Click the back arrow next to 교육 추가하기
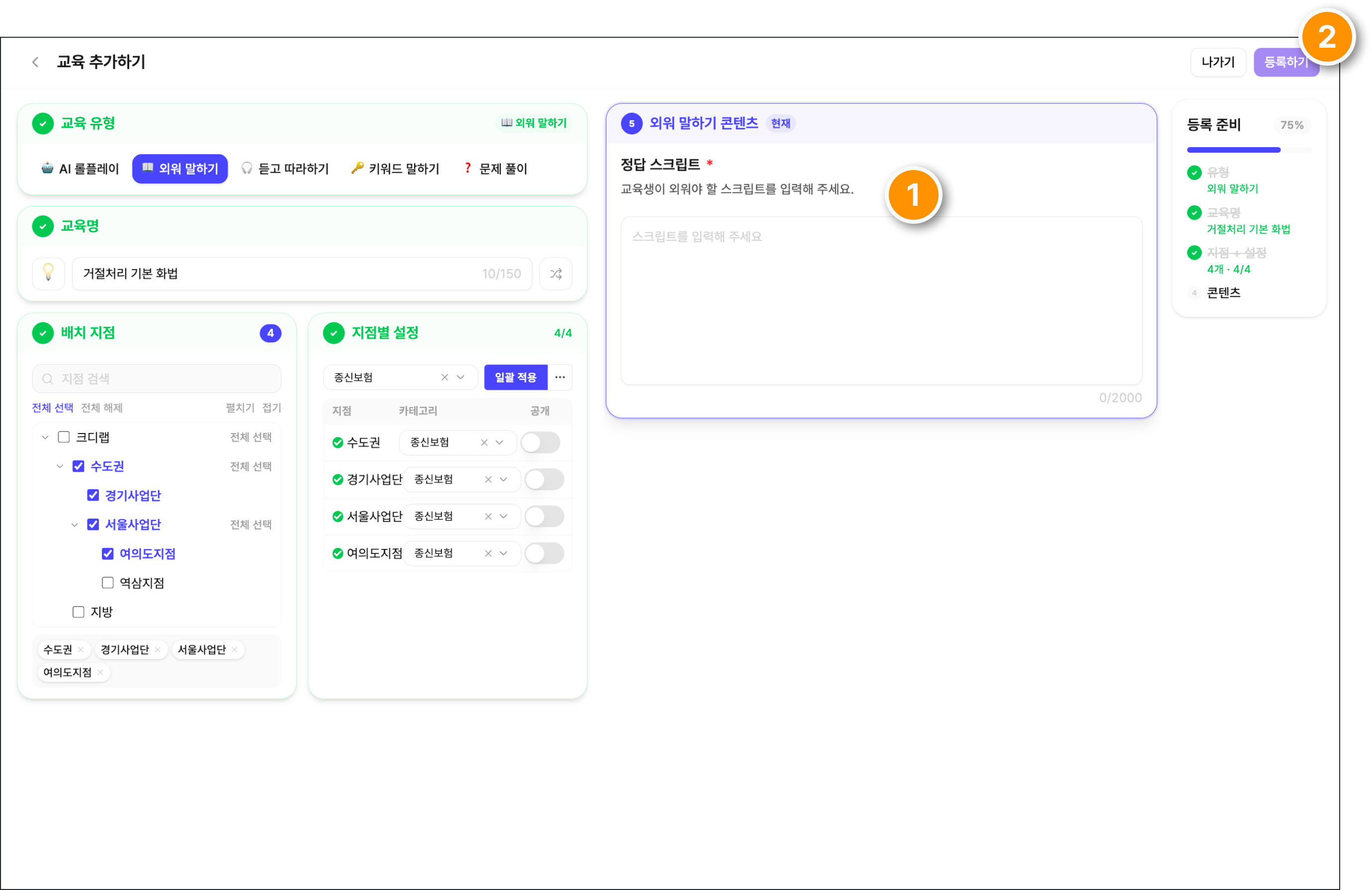The height and width of the screenshot is (890, 1372). tap(35, 62)
